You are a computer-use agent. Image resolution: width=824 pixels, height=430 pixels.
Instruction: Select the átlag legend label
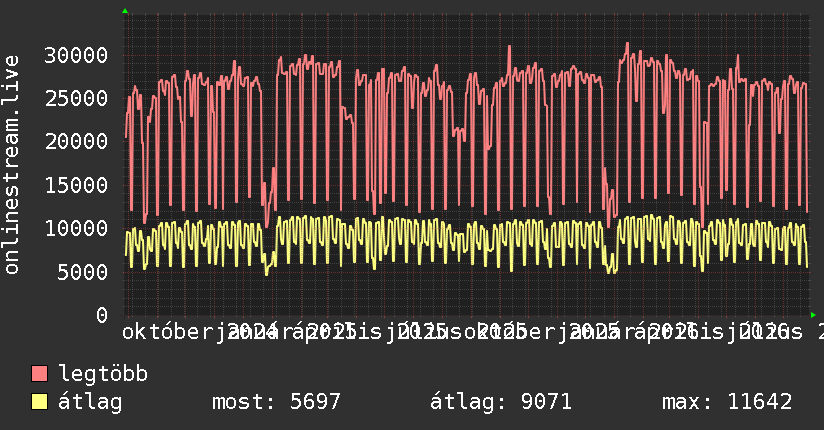pos(90,402)
